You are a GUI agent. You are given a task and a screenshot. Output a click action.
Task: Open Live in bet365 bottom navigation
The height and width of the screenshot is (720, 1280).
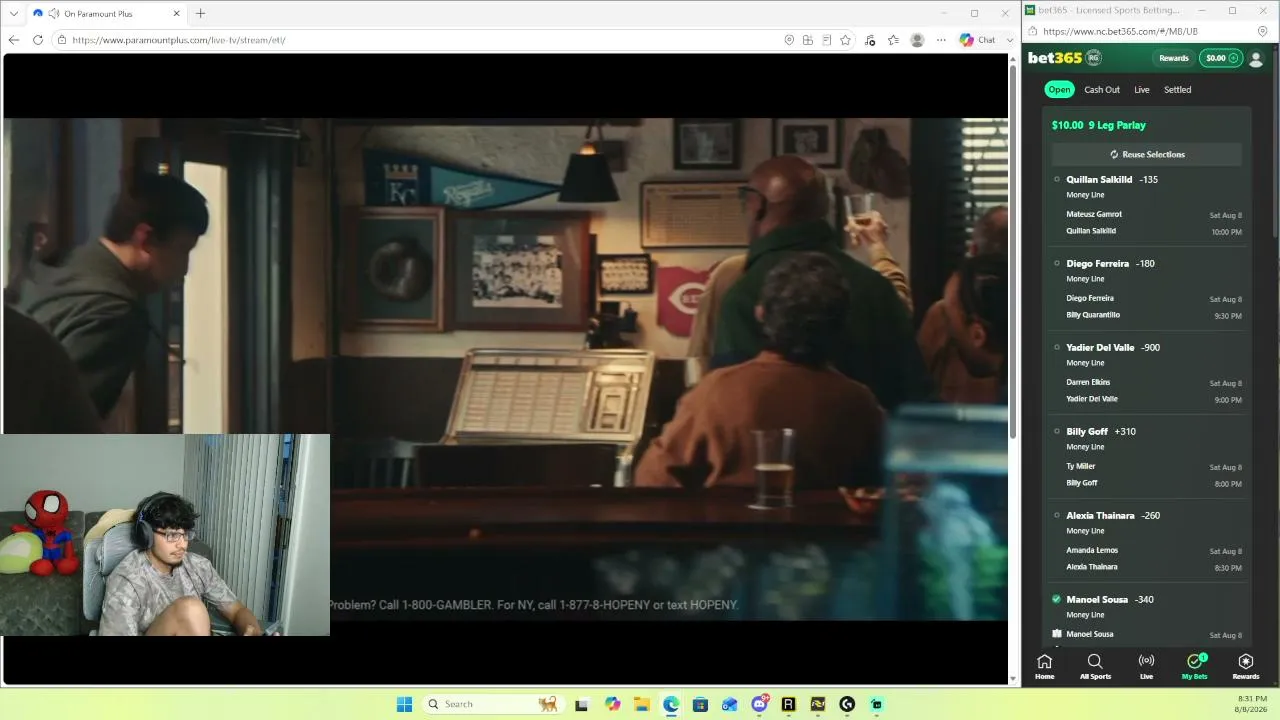(1146, 667)
